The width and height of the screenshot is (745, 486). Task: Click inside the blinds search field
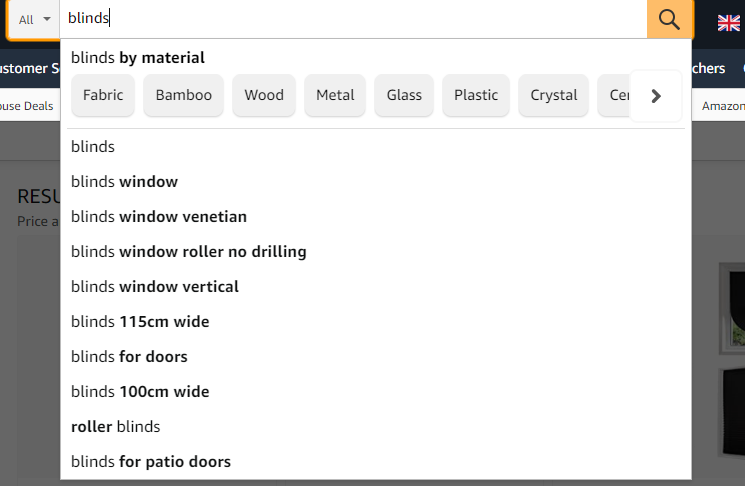[353, 19]
